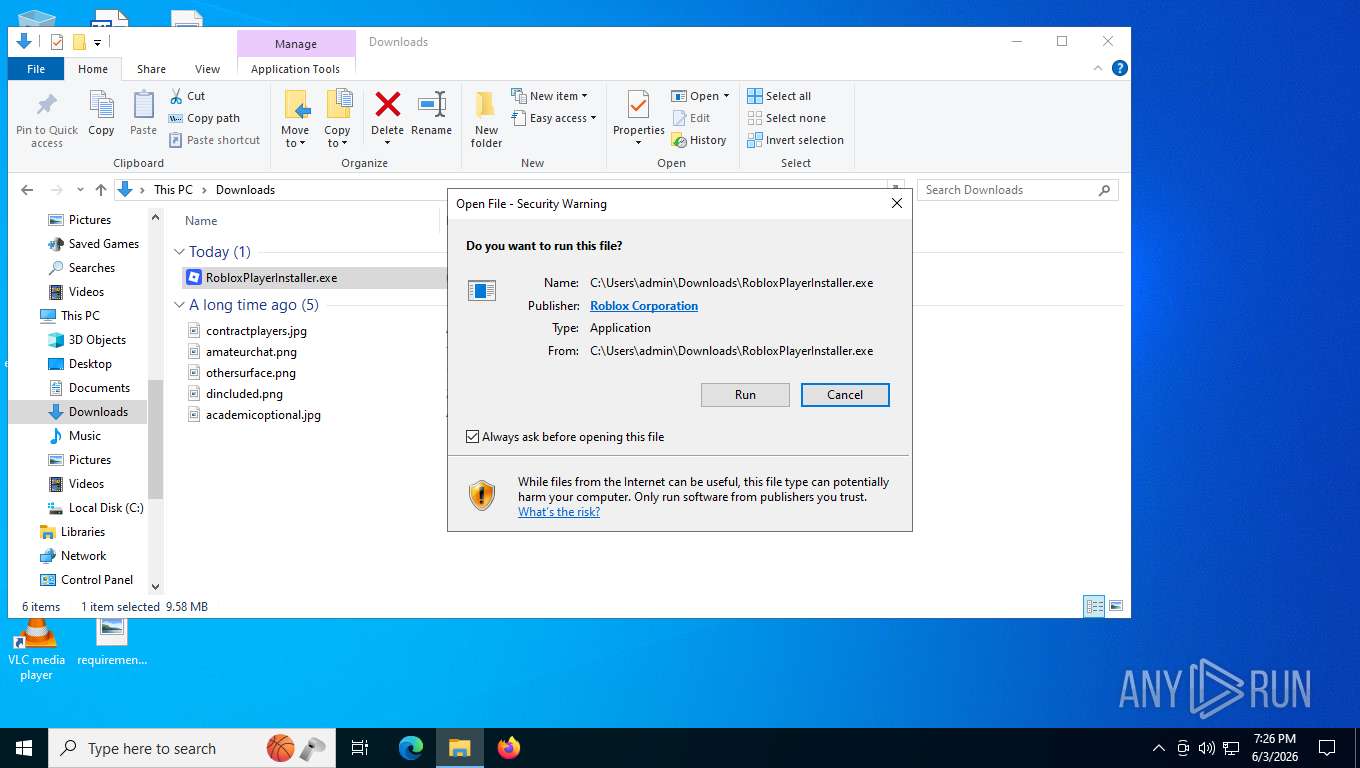Click the Windows Start button

[23, 748]
